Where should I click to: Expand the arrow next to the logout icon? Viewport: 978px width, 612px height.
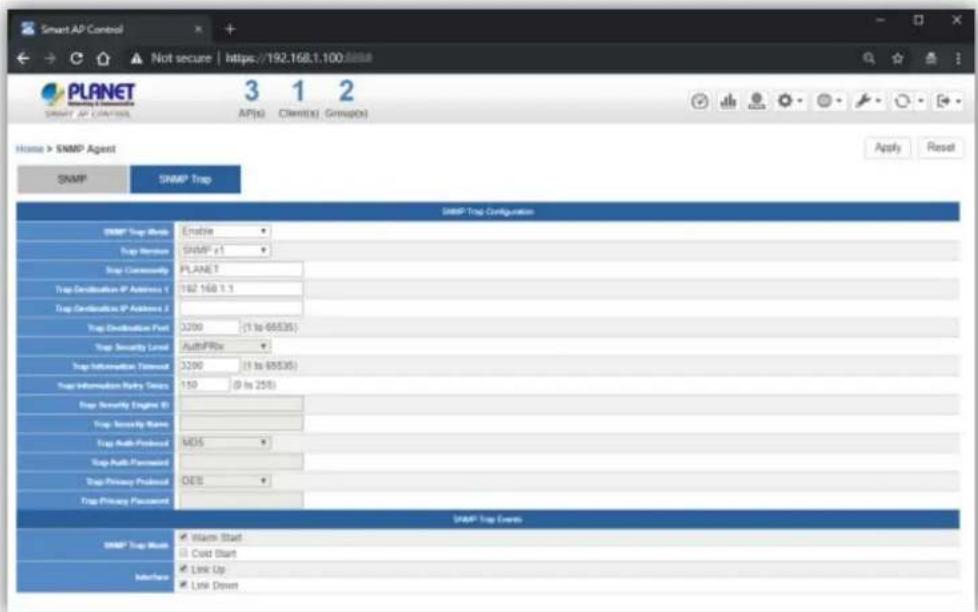coord(958,101)
